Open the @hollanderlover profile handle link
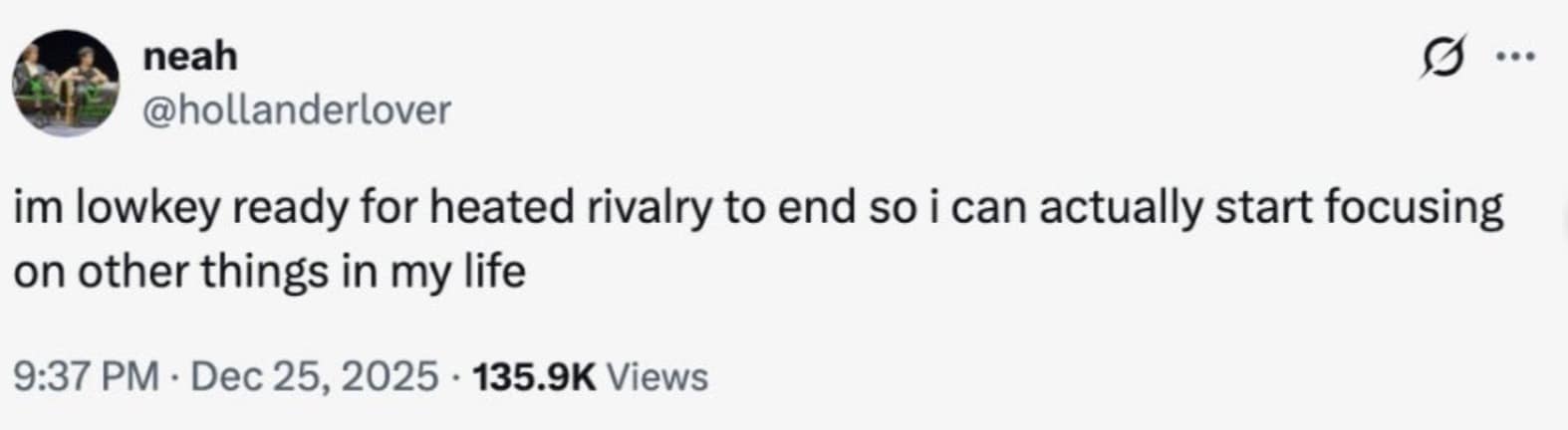The width and height of the screenshot is (1568, 430). (x=297, y=109)
